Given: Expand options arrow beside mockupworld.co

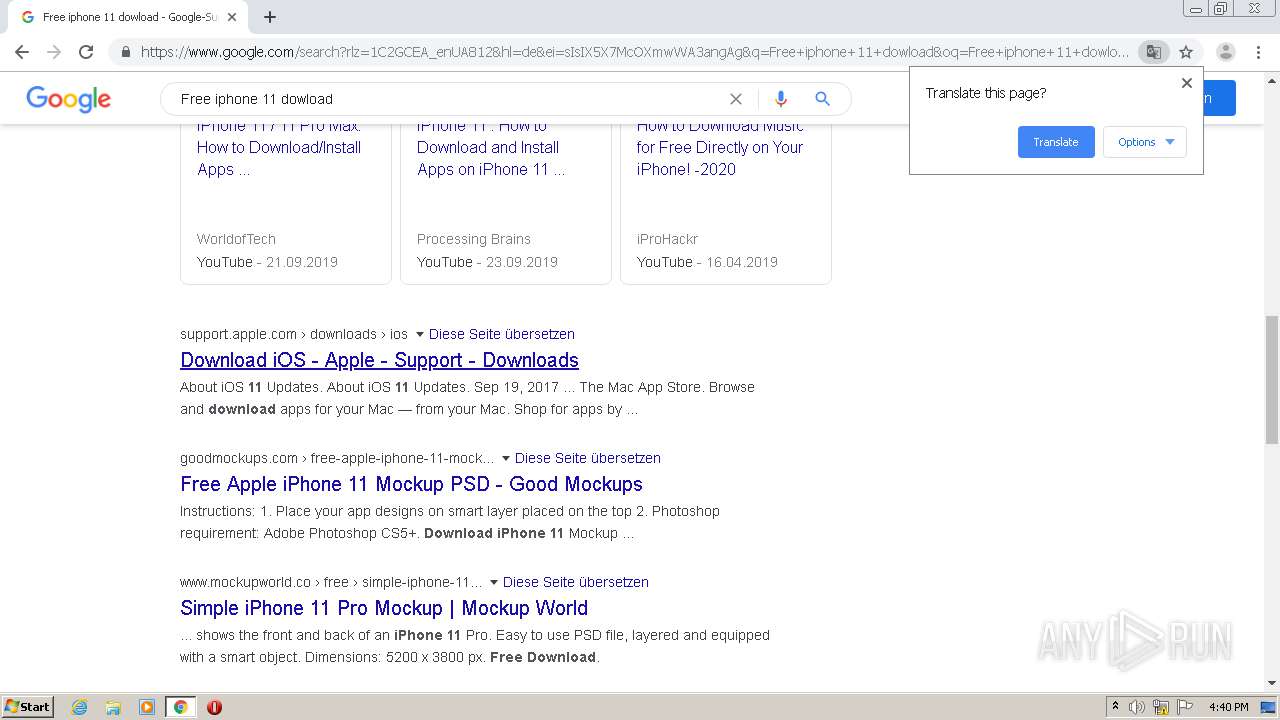Looking at the screenshot, I should point(493,582).
